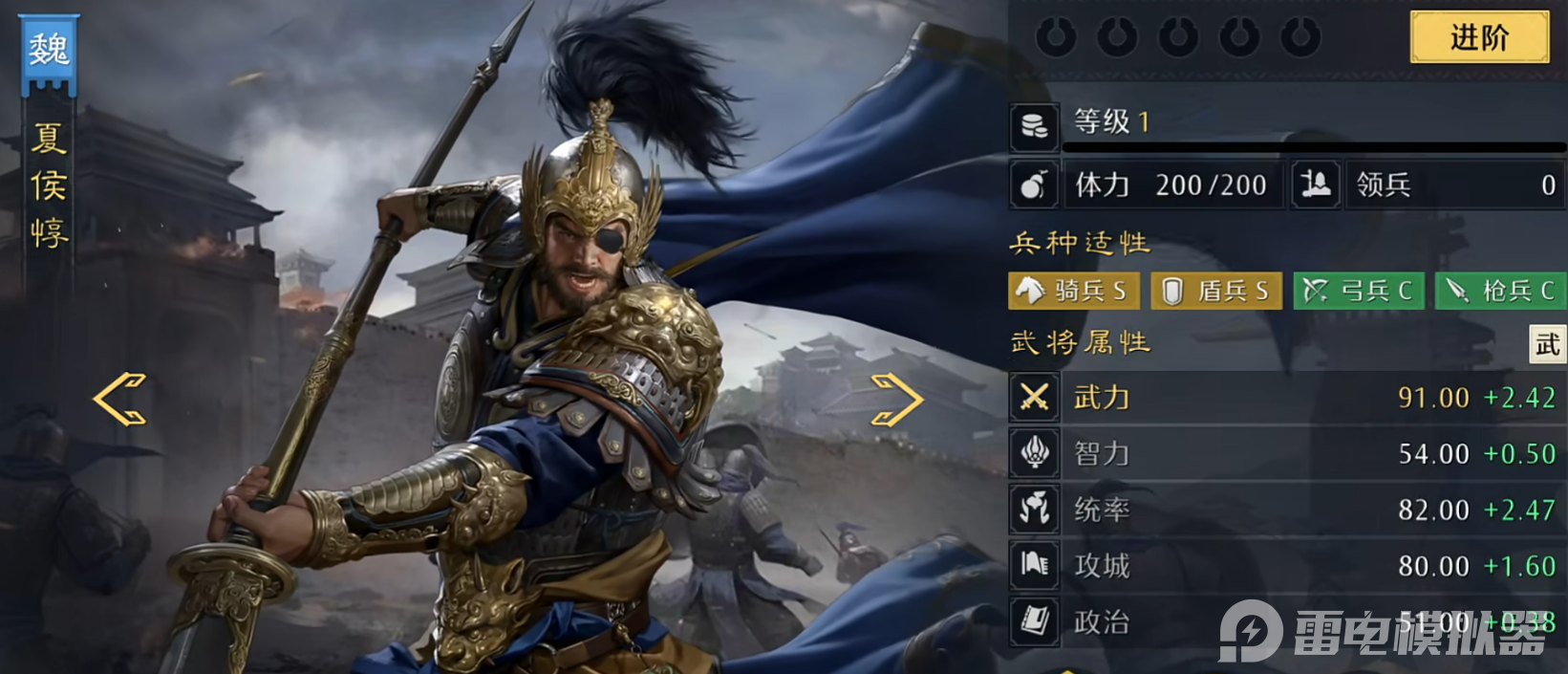
Task: Tap the fifth empty star slot
Action: (x=1300, y=37)
